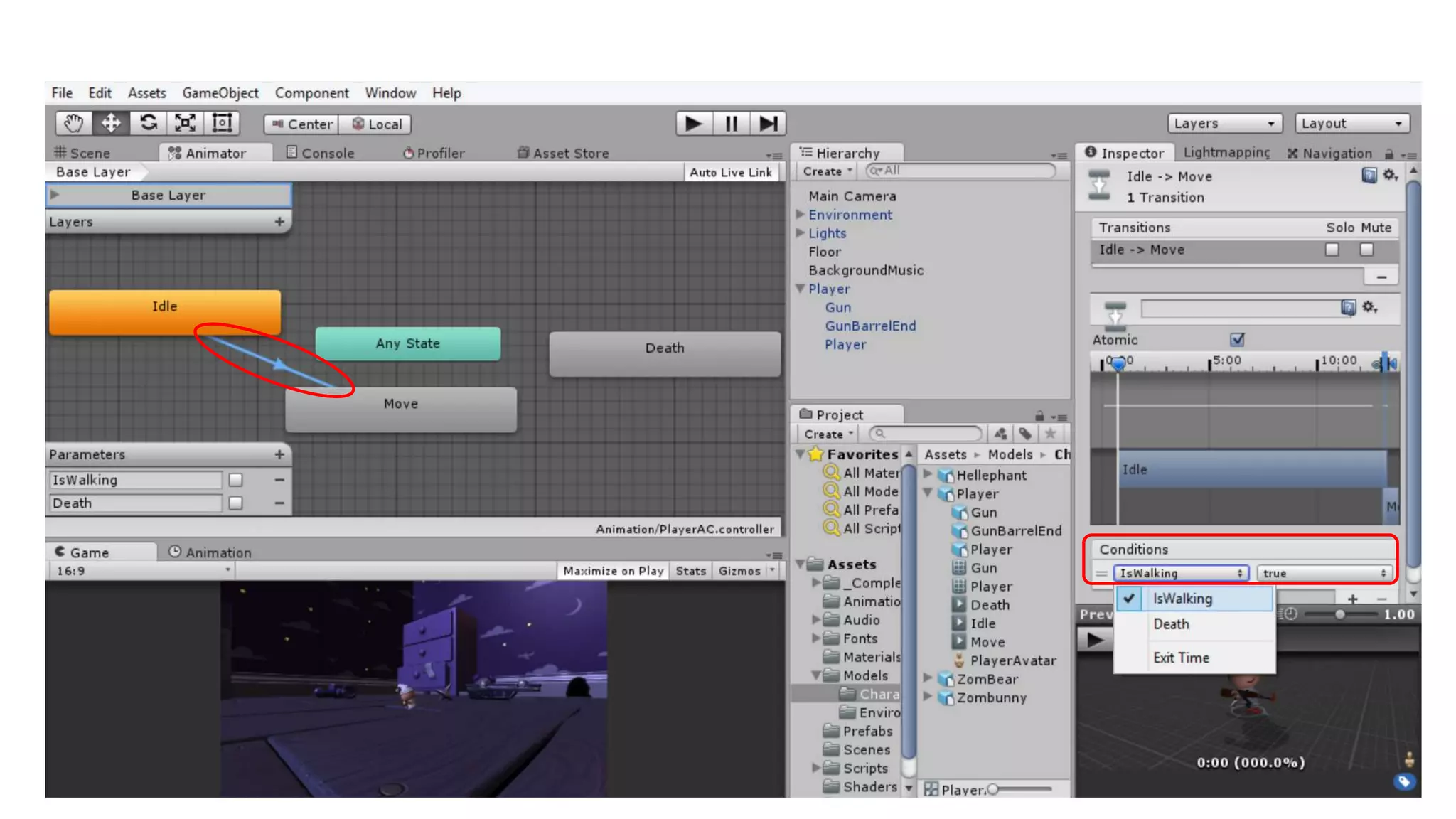This screenshot has height=819, width=1456.
Task: Open Project Create dropdown
Action: 828,434
